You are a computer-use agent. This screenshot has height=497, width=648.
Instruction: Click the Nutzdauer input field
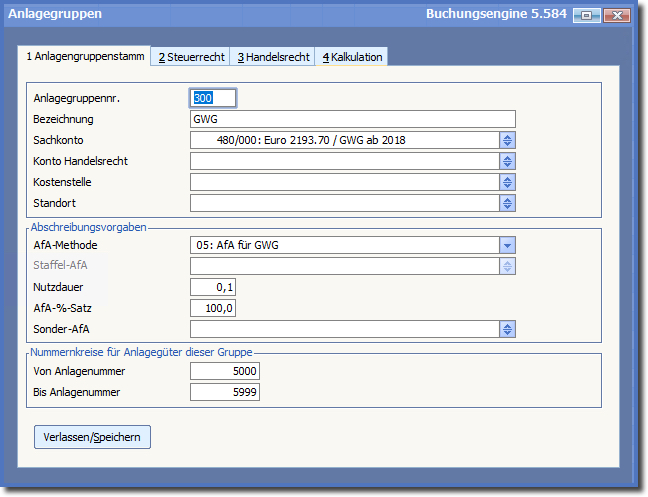pyautogui.click(x=213, y=287)
